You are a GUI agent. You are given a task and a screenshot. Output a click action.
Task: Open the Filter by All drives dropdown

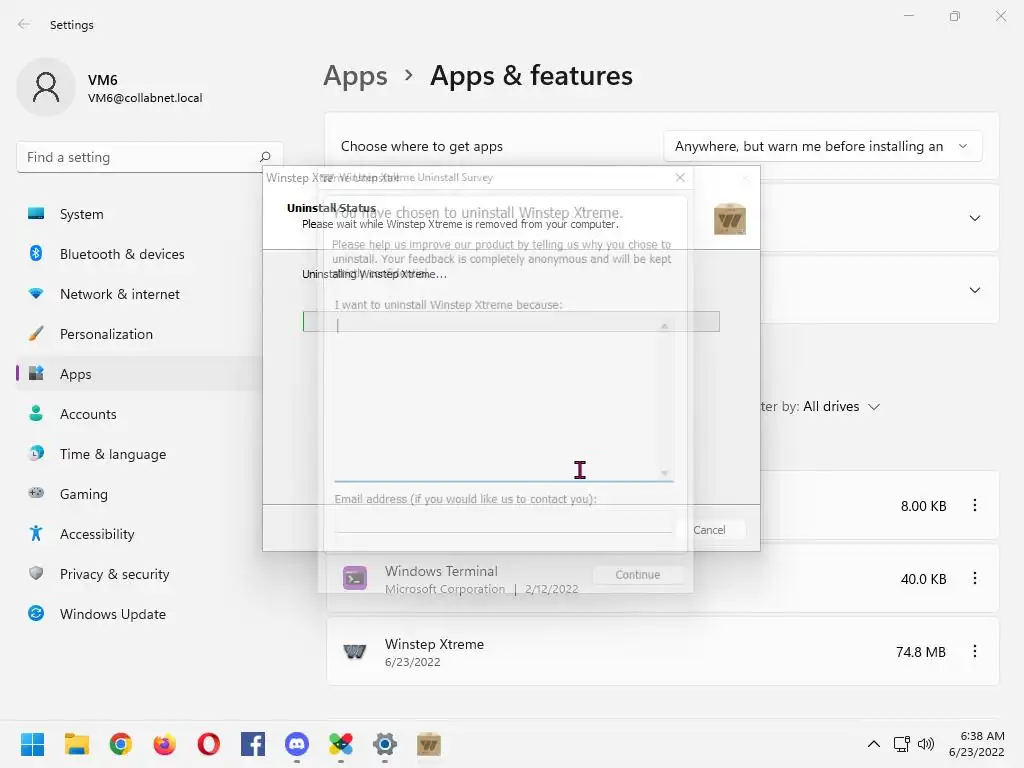click(841, 406)
